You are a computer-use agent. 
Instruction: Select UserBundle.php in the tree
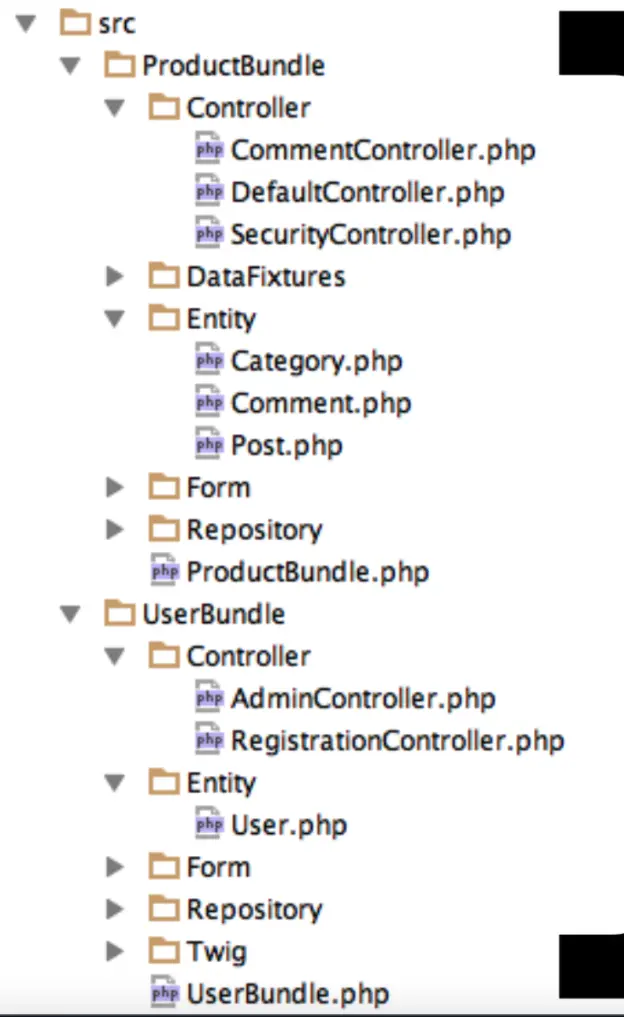(287, 994)
